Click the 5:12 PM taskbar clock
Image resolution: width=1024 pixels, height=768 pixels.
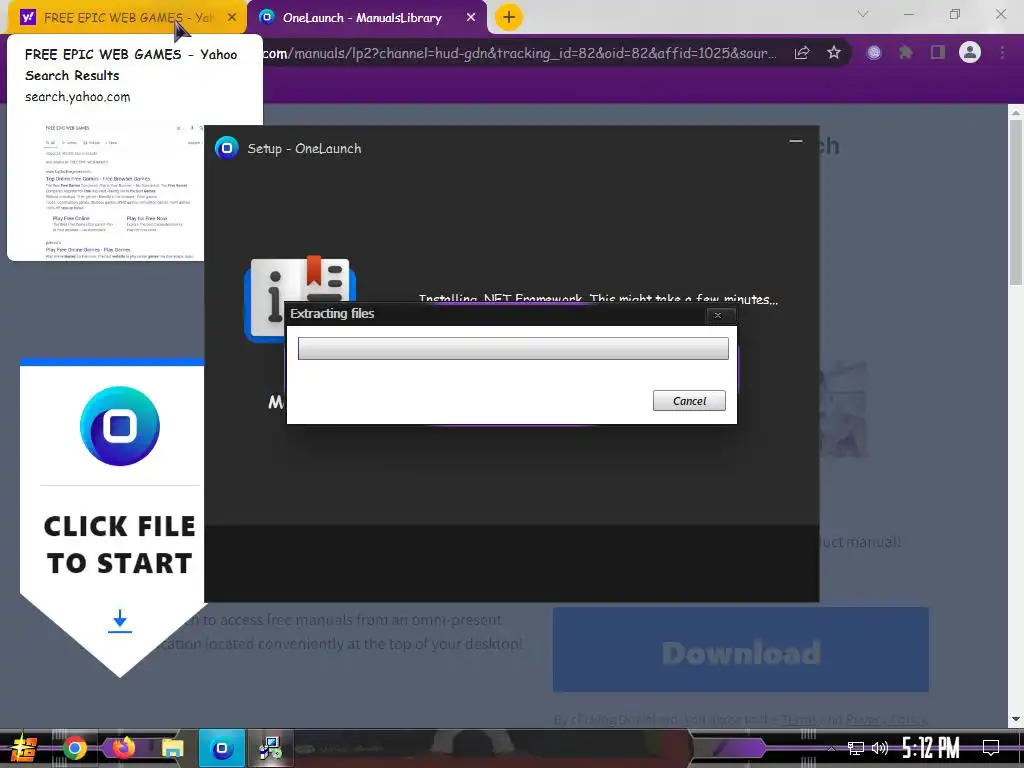tap(931, 748)
